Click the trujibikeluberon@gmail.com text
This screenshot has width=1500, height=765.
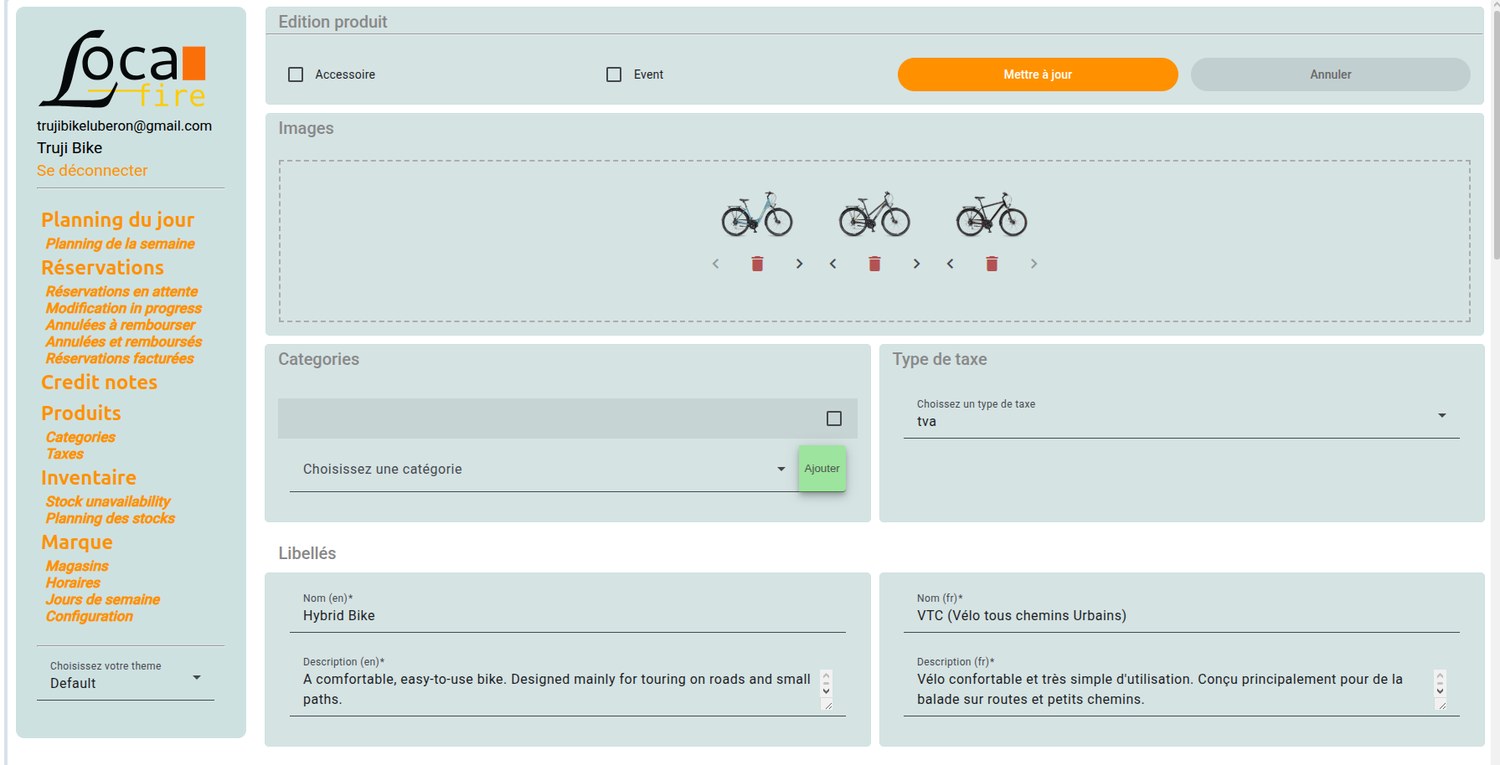[x=124, y=126]
